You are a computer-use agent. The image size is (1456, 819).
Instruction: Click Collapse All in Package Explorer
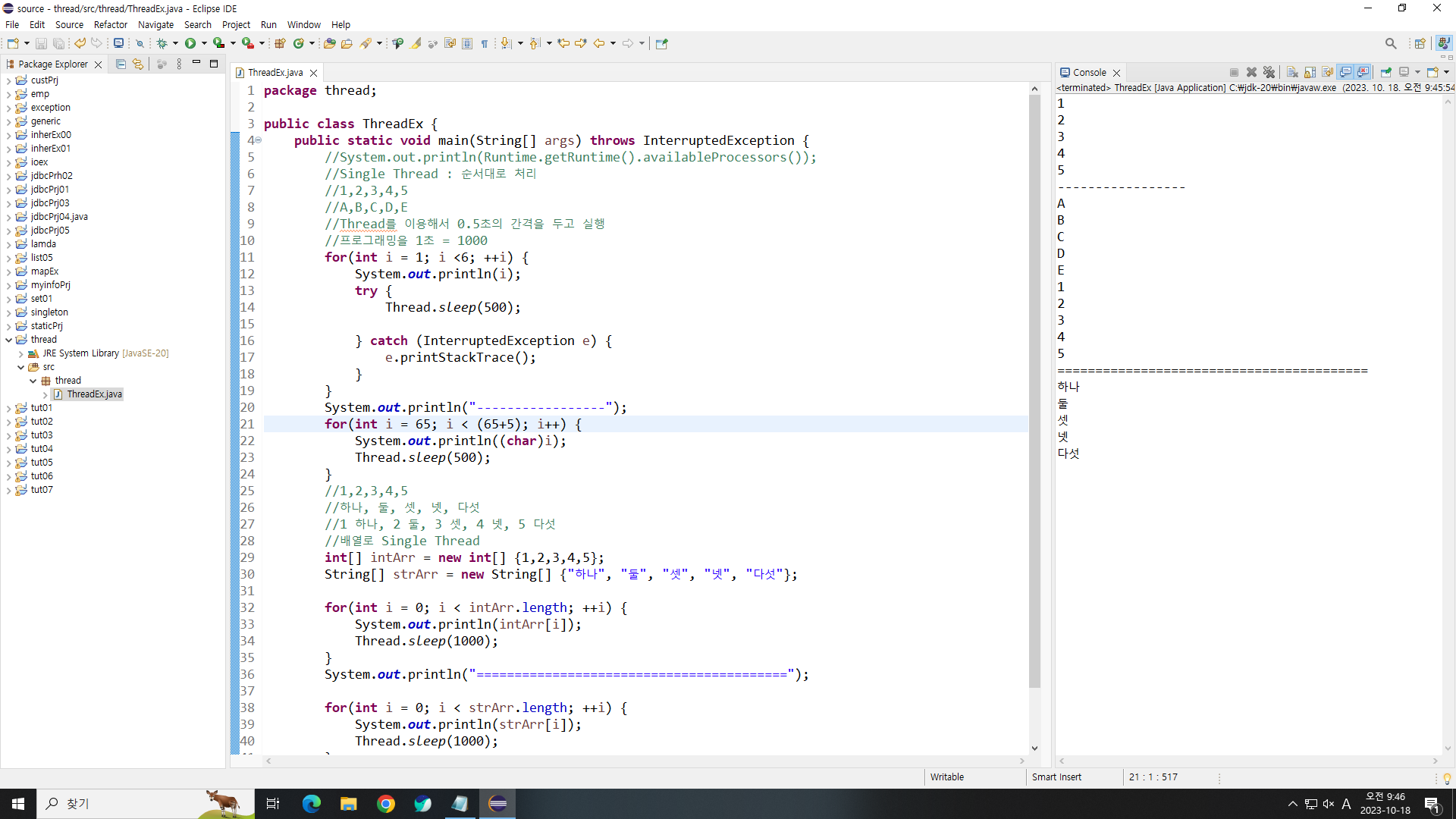(121, 64)
